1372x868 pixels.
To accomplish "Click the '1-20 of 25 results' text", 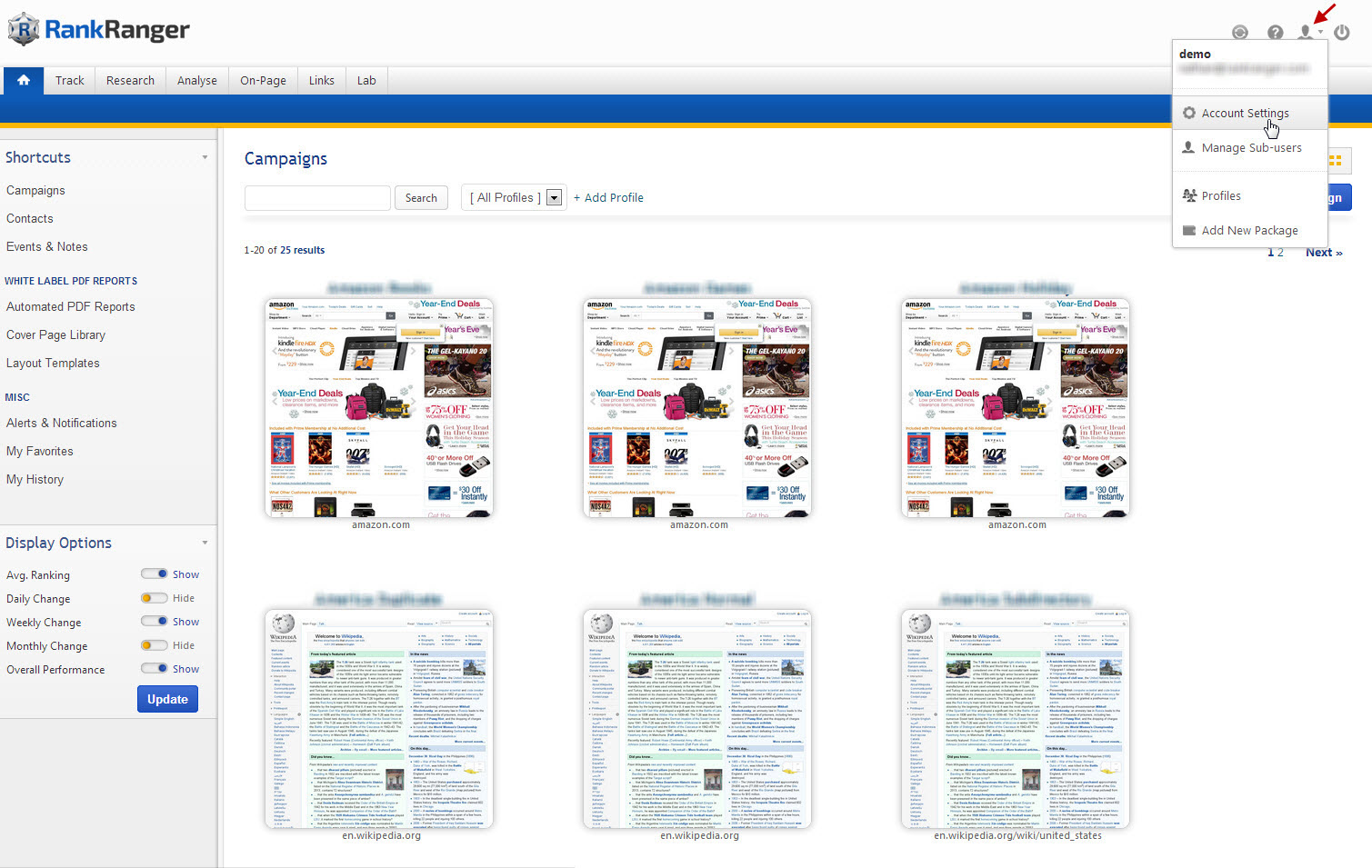I will 284,250.
